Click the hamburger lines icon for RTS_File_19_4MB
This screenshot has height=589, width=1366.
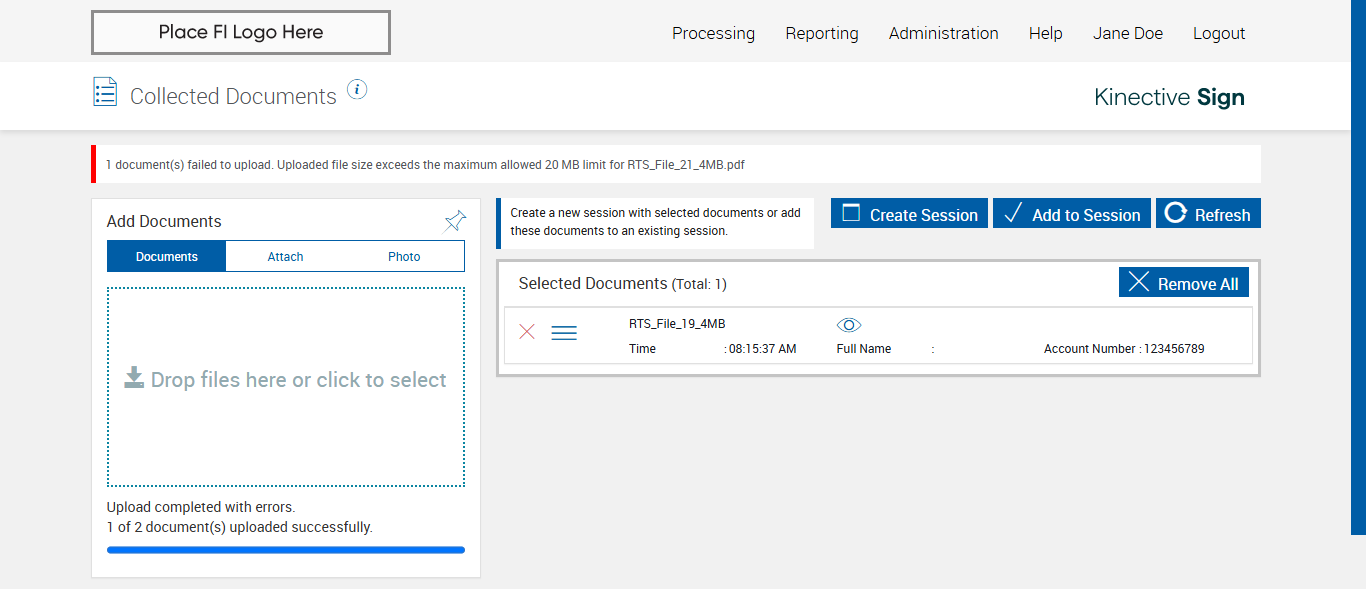pyautogui.click(x=564, y=333)
